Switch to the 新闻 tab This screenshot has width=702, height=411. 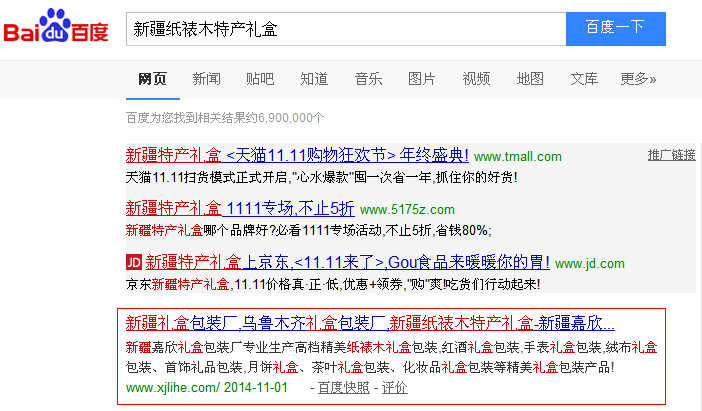point(207,79)
